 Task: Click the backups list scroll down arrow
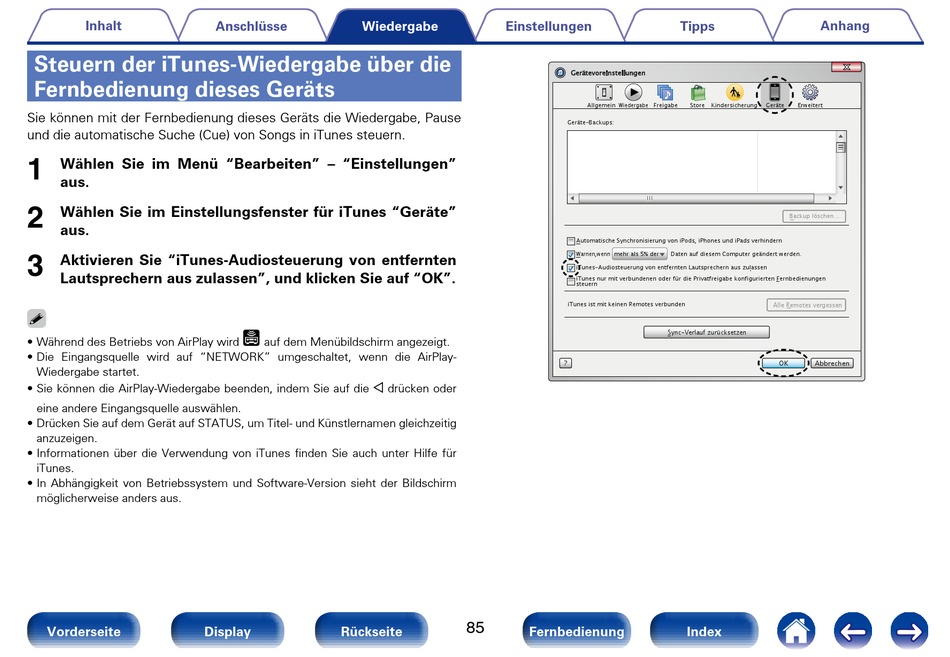840,187
